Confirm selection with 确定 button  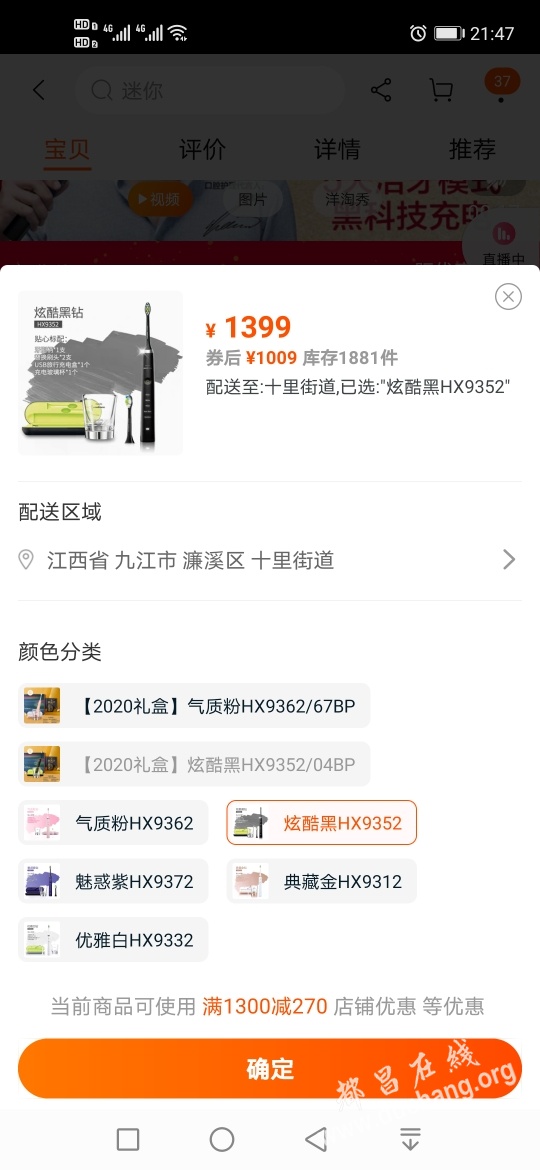[x=270, y=1069]
